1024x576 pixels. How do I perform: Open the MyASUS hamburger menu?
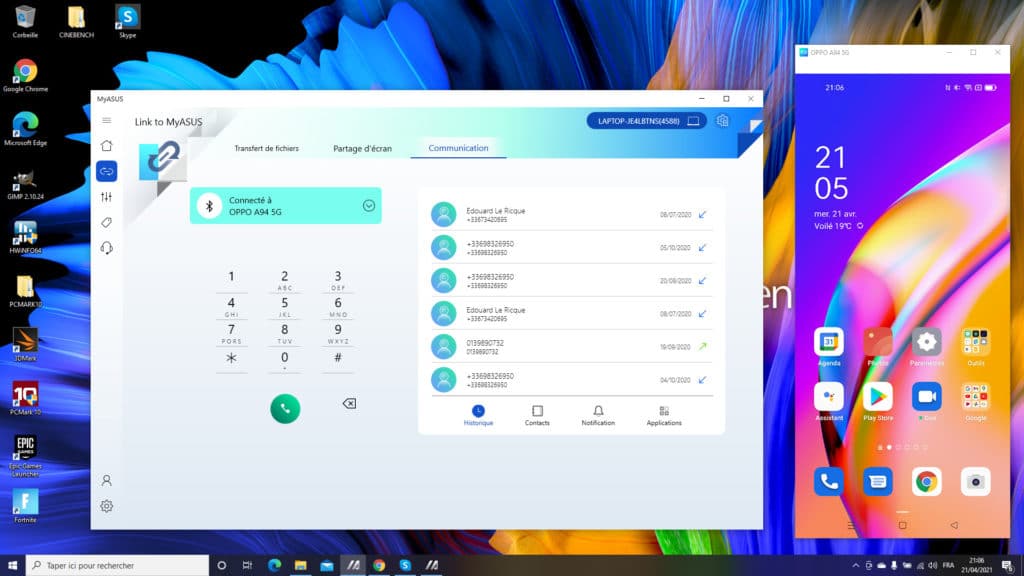click(106, 121)
